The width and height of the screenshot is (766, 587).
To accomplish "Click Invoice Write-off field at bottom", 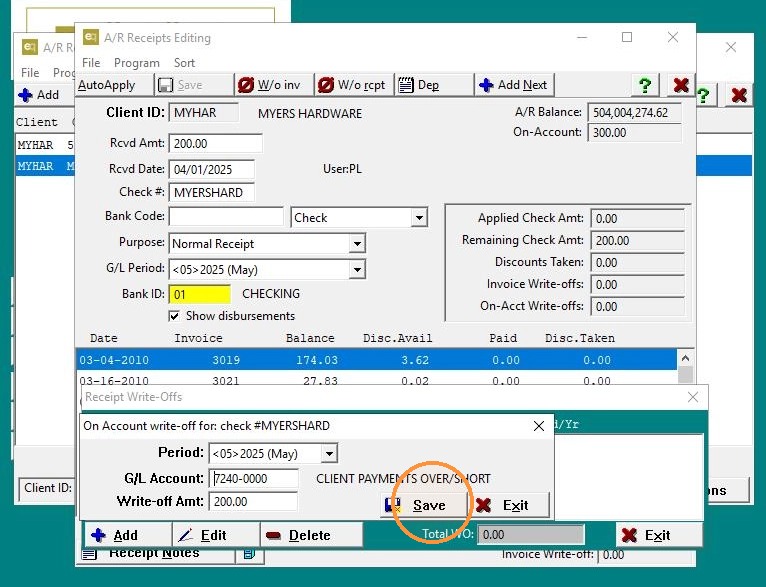I will coord(645,555).
